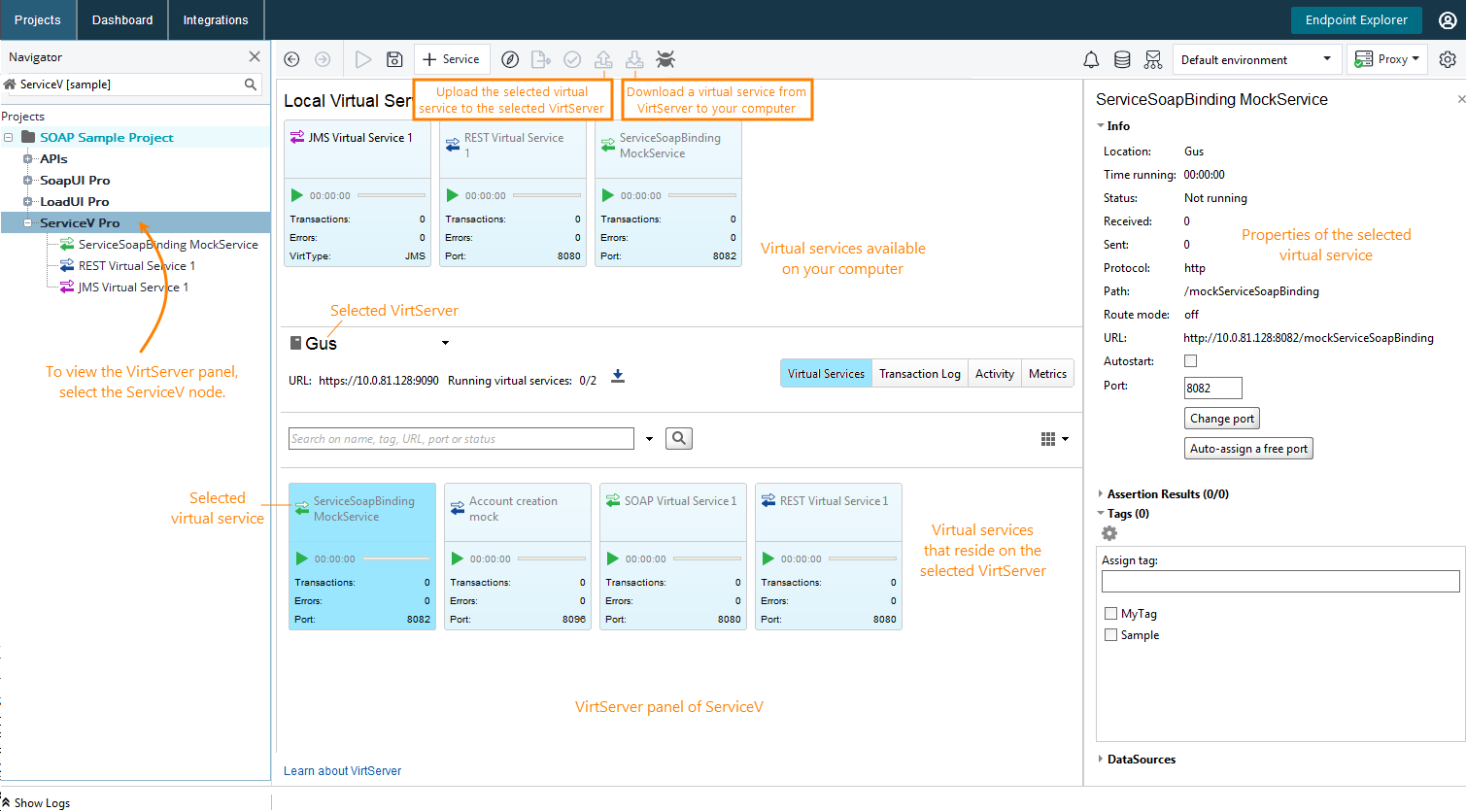1466x812 pixels.
Task: Open the Activity tab
Action: click(x=995, y=373)
